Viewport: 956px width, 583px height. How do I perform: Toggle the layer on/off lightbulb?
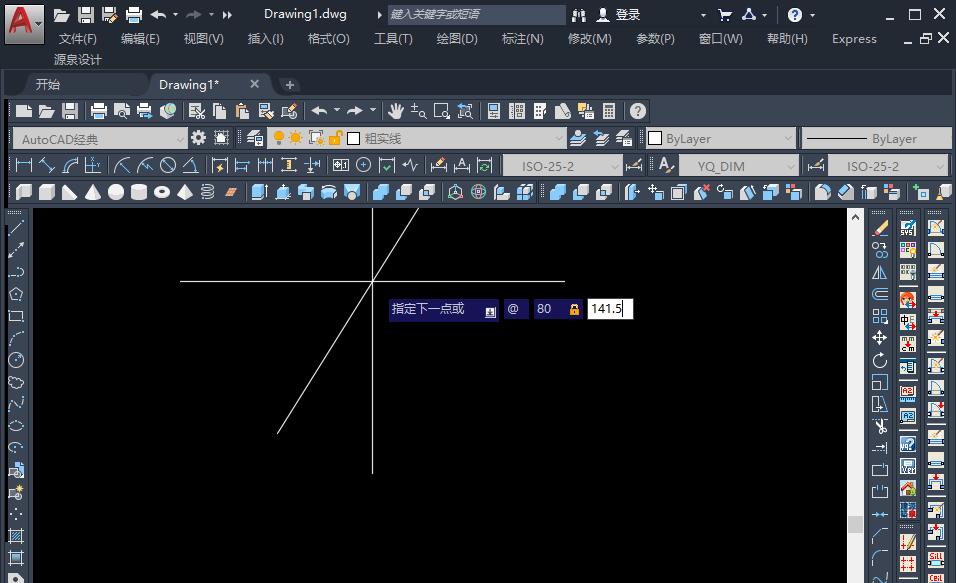279,138
